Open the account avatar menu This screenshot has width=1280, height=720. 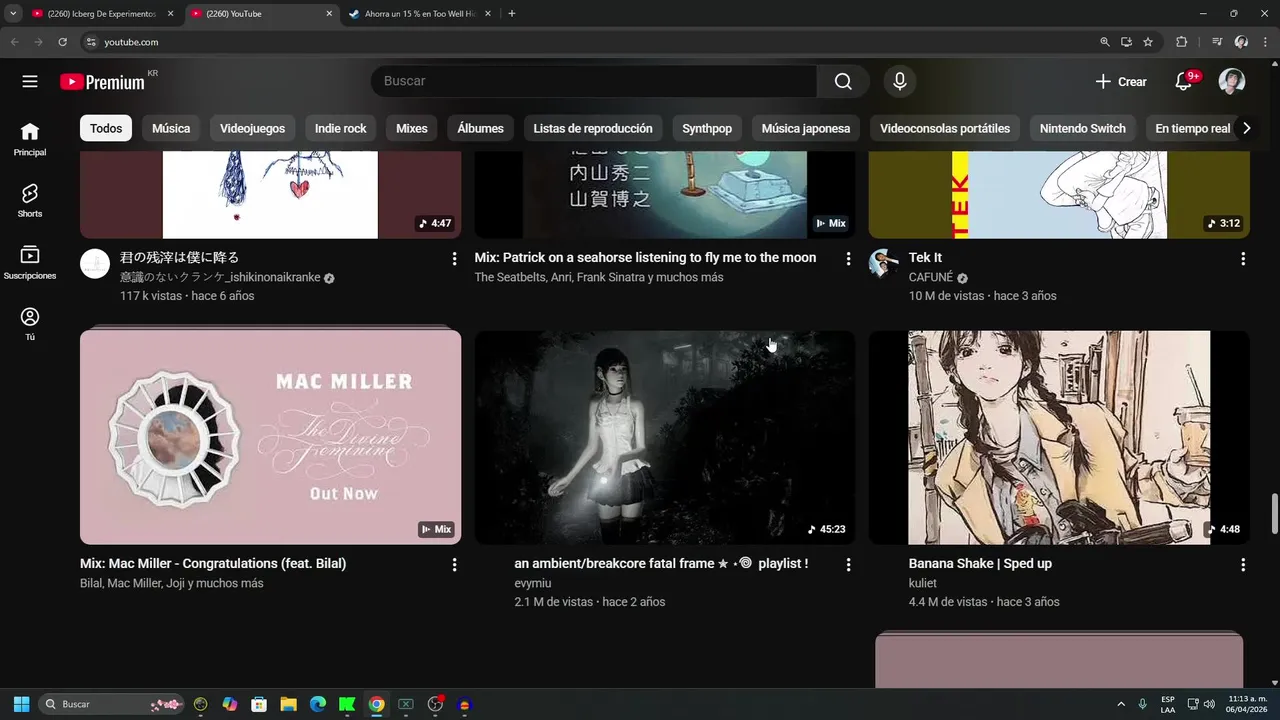(x=1232, y=82)
